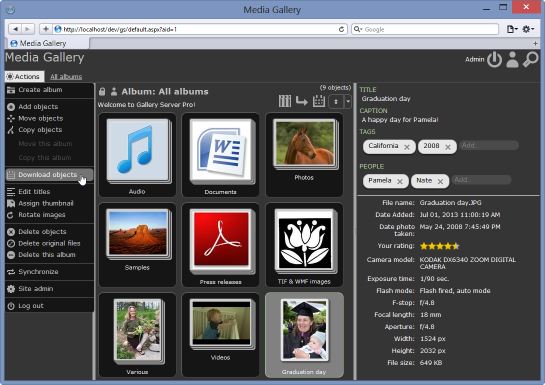Open the browser settings gear menu
Image resolution: width=545 pixels, height=385 pixels.
pyautogui.click(x=528, y=30)
